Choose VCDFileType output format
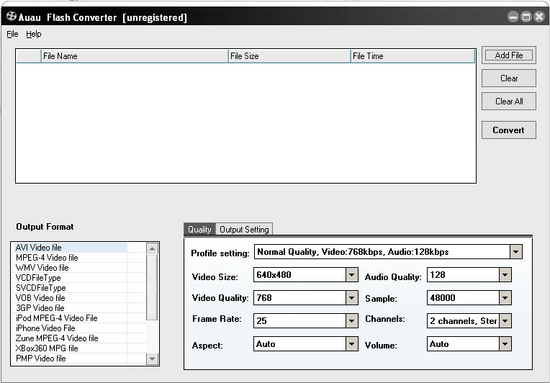The width and height of the screenshot is (550, 383). click(70, 278)
